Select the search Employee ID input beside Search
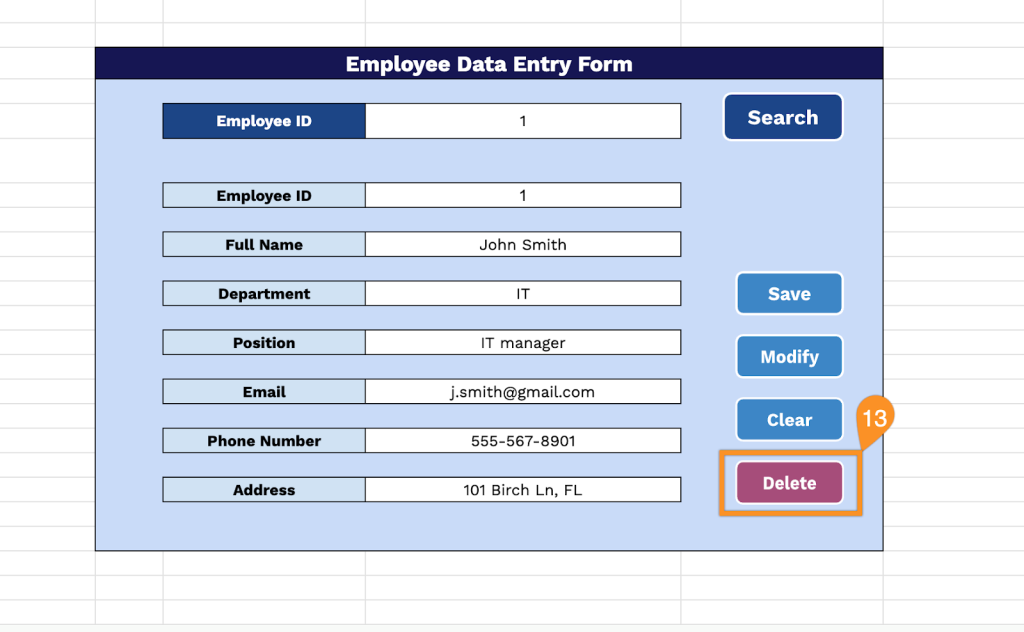The width and height of the screenshot is (1024, 632). [522, 121]
